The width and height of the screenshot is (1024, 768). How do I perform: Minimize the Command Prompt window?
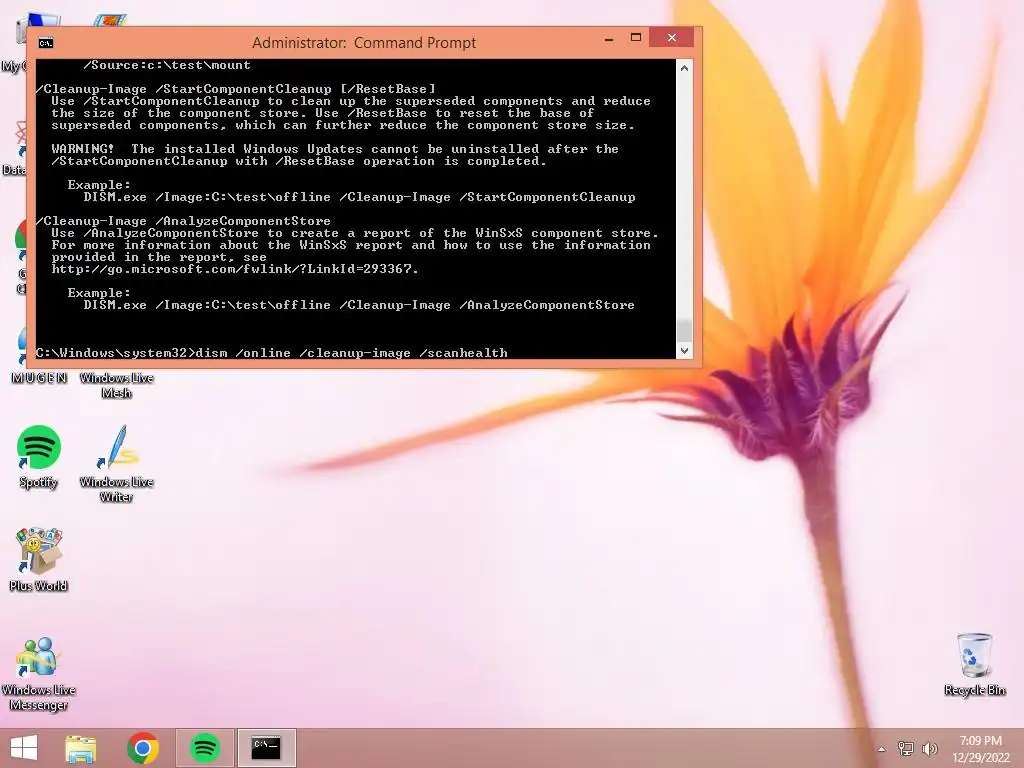click(609, 39)
